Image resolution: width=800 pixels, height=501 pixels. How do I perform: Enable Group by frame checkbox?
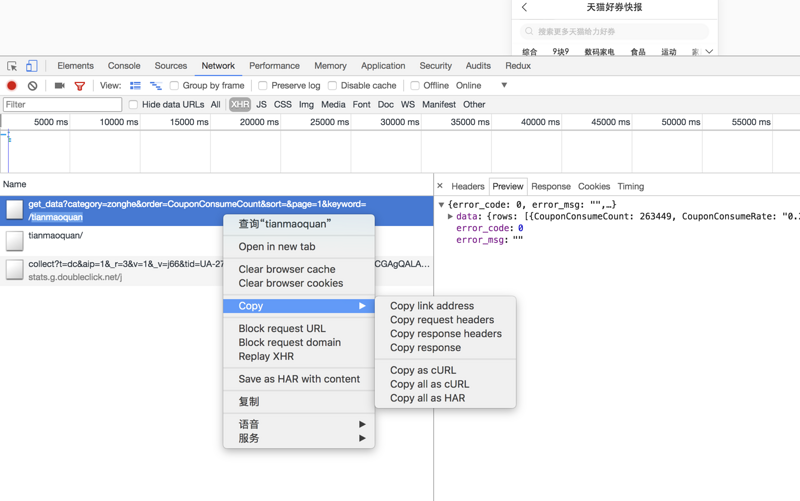click(174, 86)
